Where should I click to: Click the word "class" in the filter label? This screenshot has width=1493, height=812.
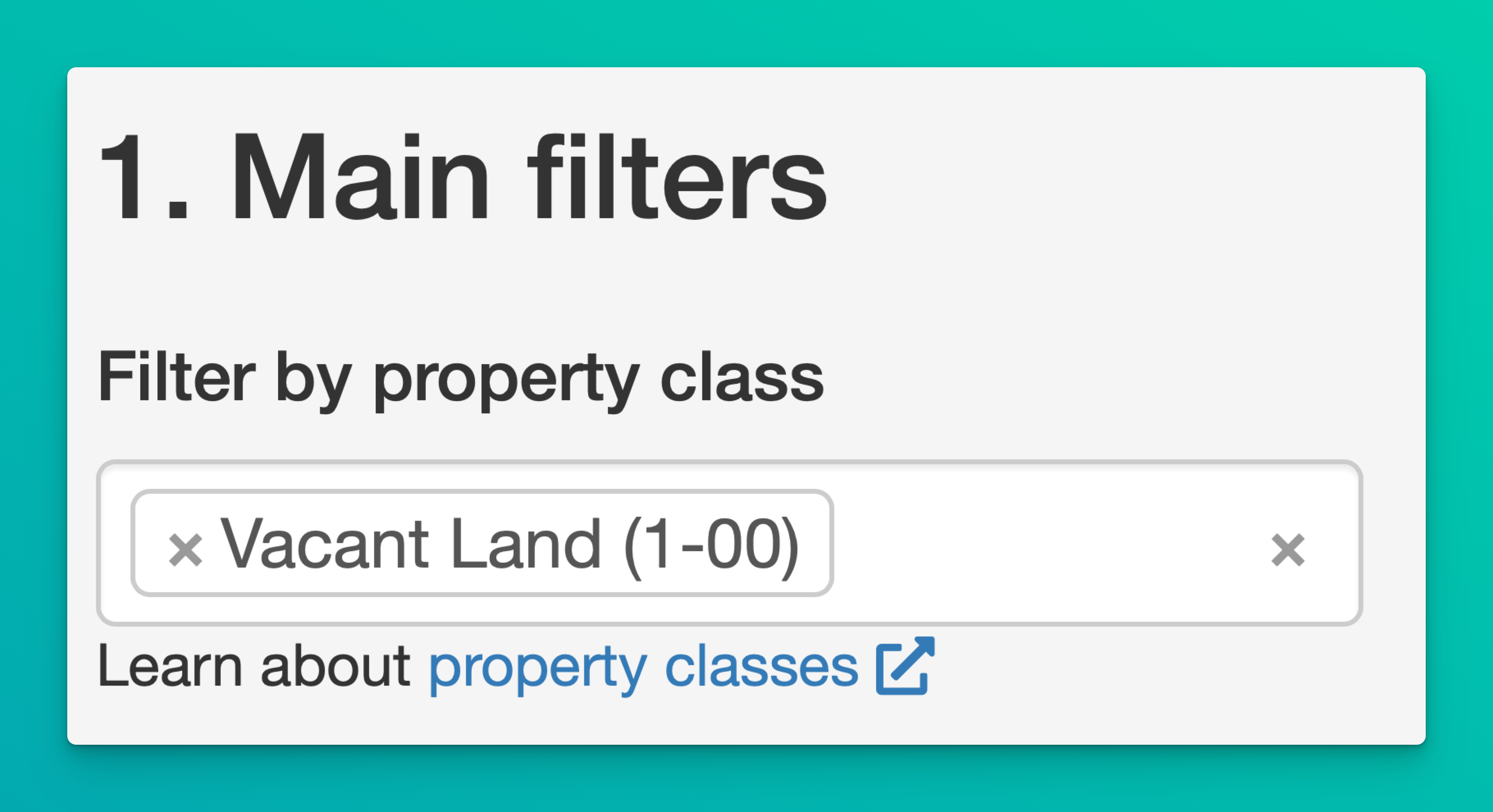(x=741, y=377)
